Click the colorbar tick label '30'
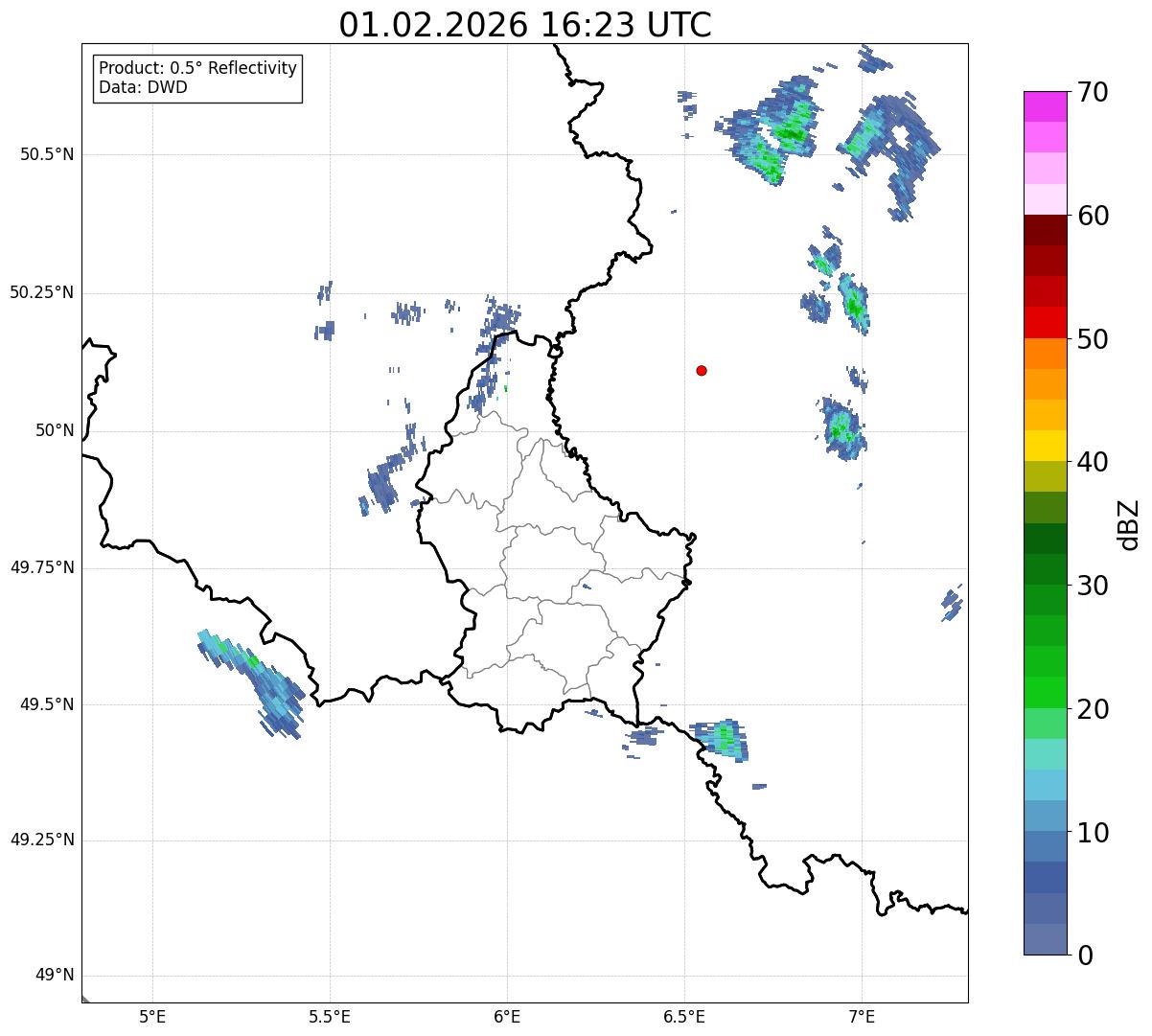 pos(1093,586)
